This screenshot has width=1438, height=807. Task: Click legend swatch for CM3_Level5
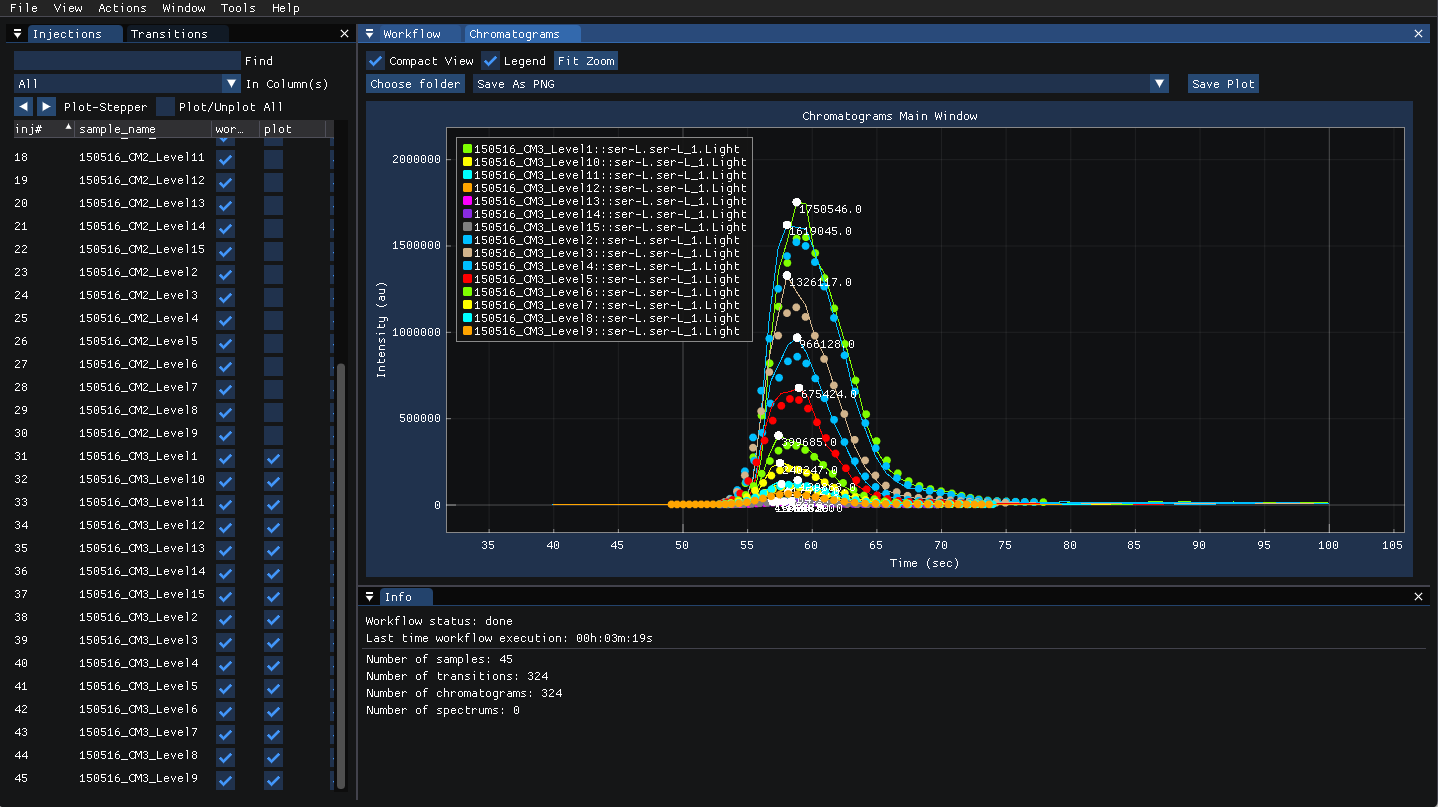[467, 279]
